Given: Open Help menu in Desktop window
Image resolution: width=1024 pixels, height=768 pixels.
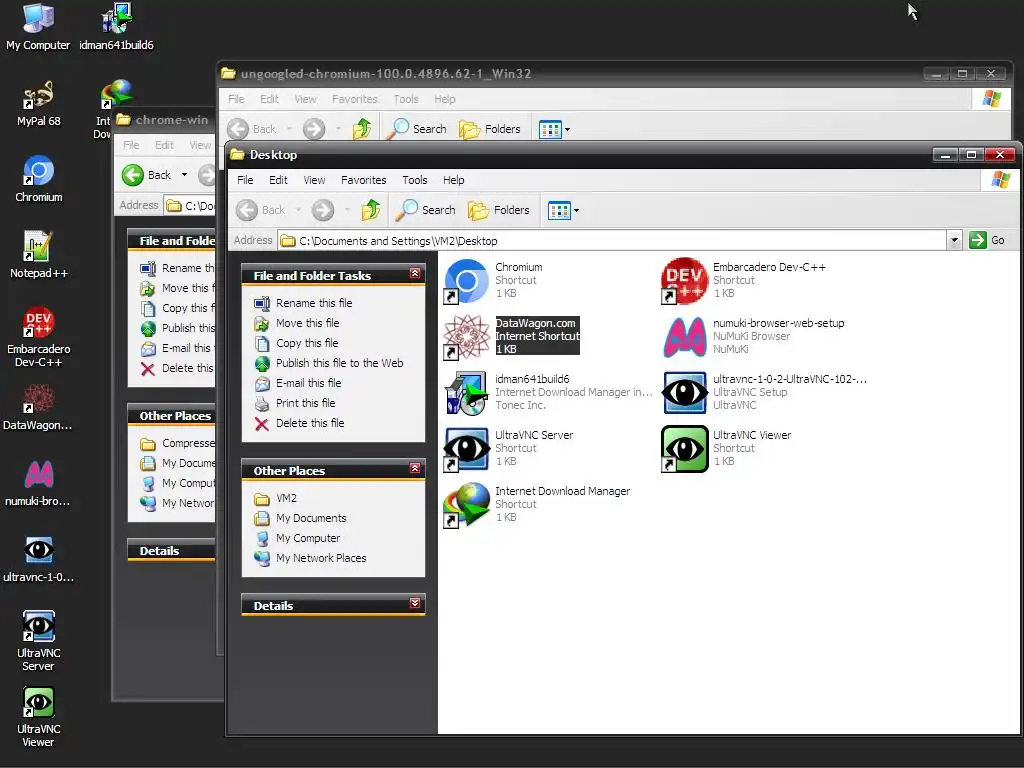Looking at the screenshot, I should point(453,180).
